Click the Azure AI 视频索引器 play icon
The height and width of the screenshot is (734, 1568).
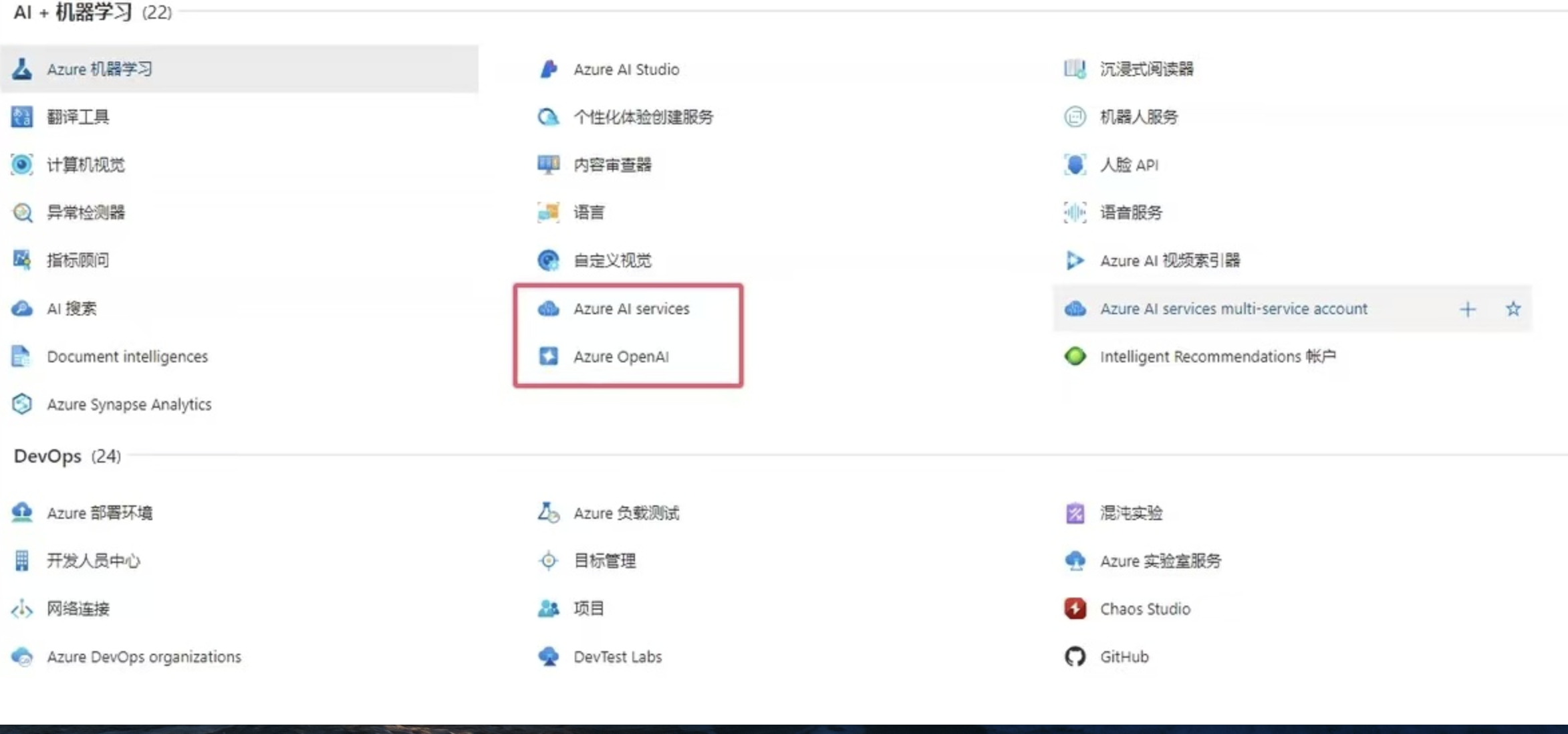pyautogui.click(x=1075, y=260)
